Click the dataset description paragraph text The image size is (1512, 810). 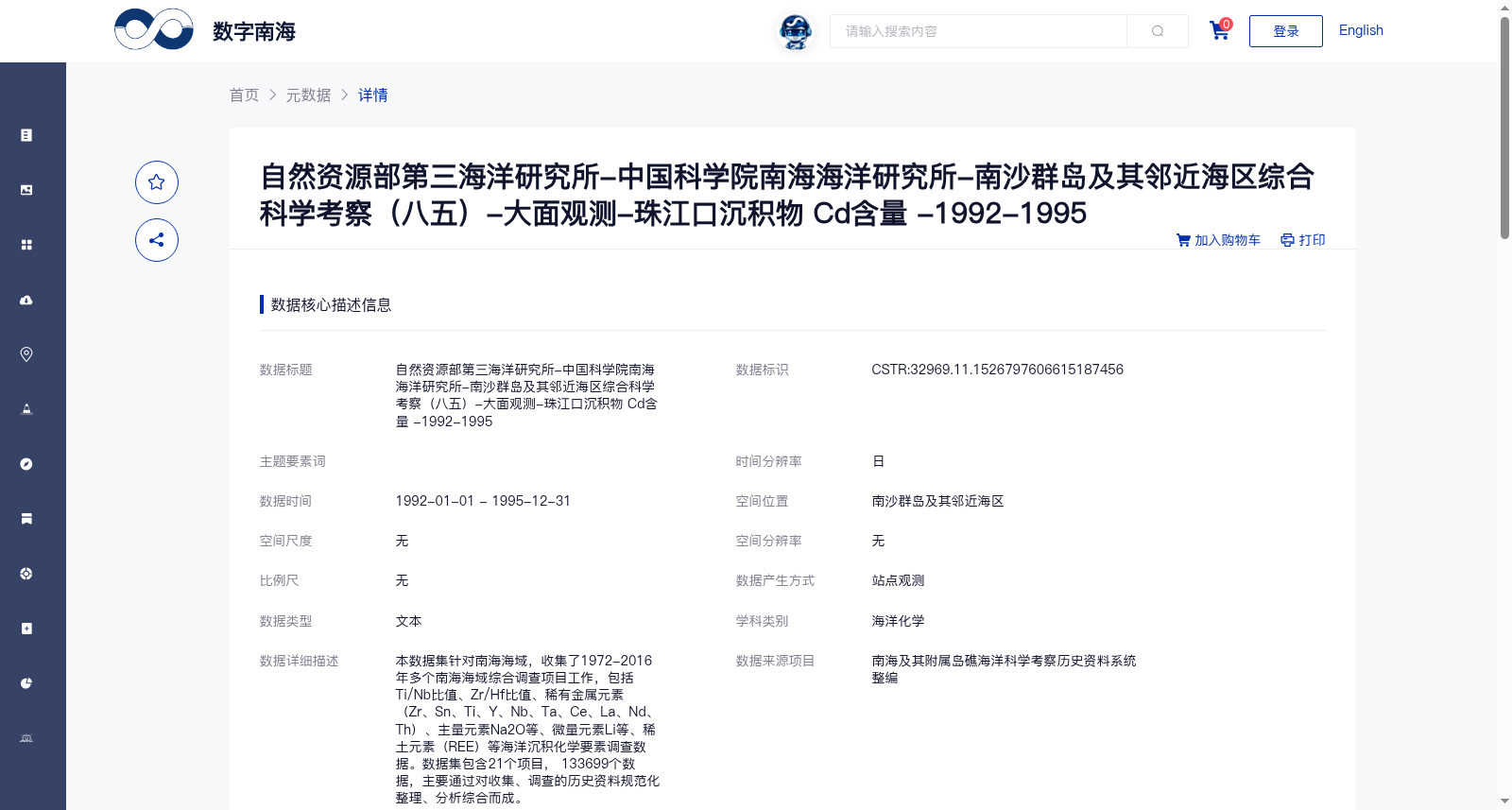(x=527, y=729)
